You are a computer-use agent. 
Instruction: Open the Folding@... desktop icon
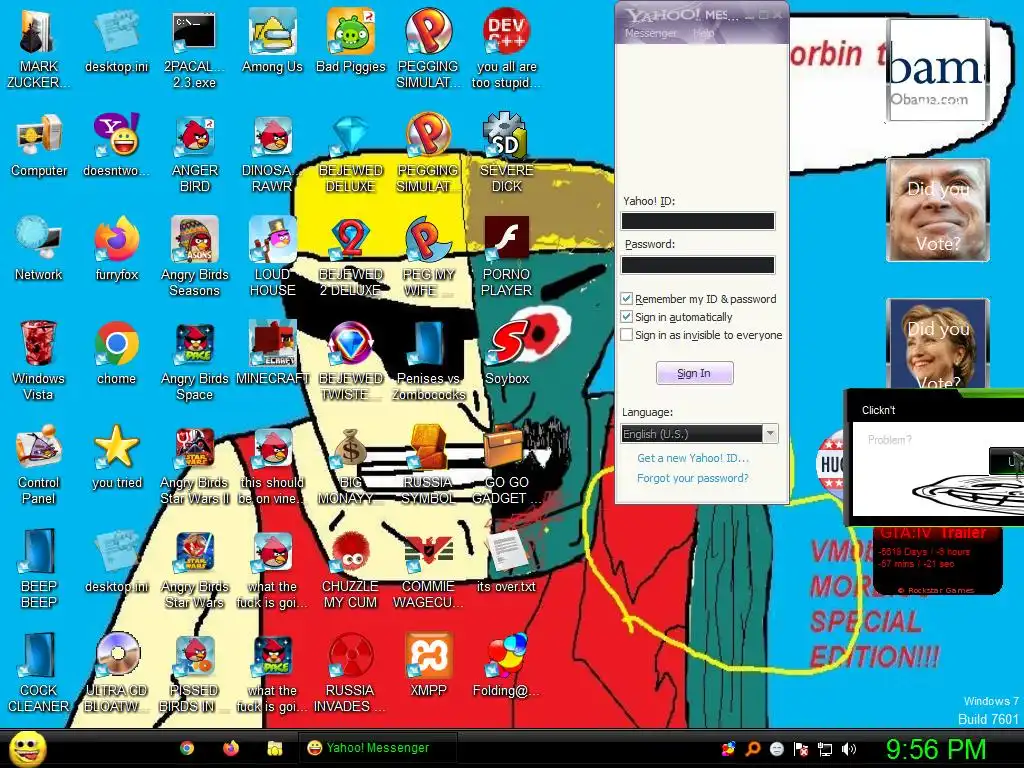pyautogui.click(x=507, y=664)
